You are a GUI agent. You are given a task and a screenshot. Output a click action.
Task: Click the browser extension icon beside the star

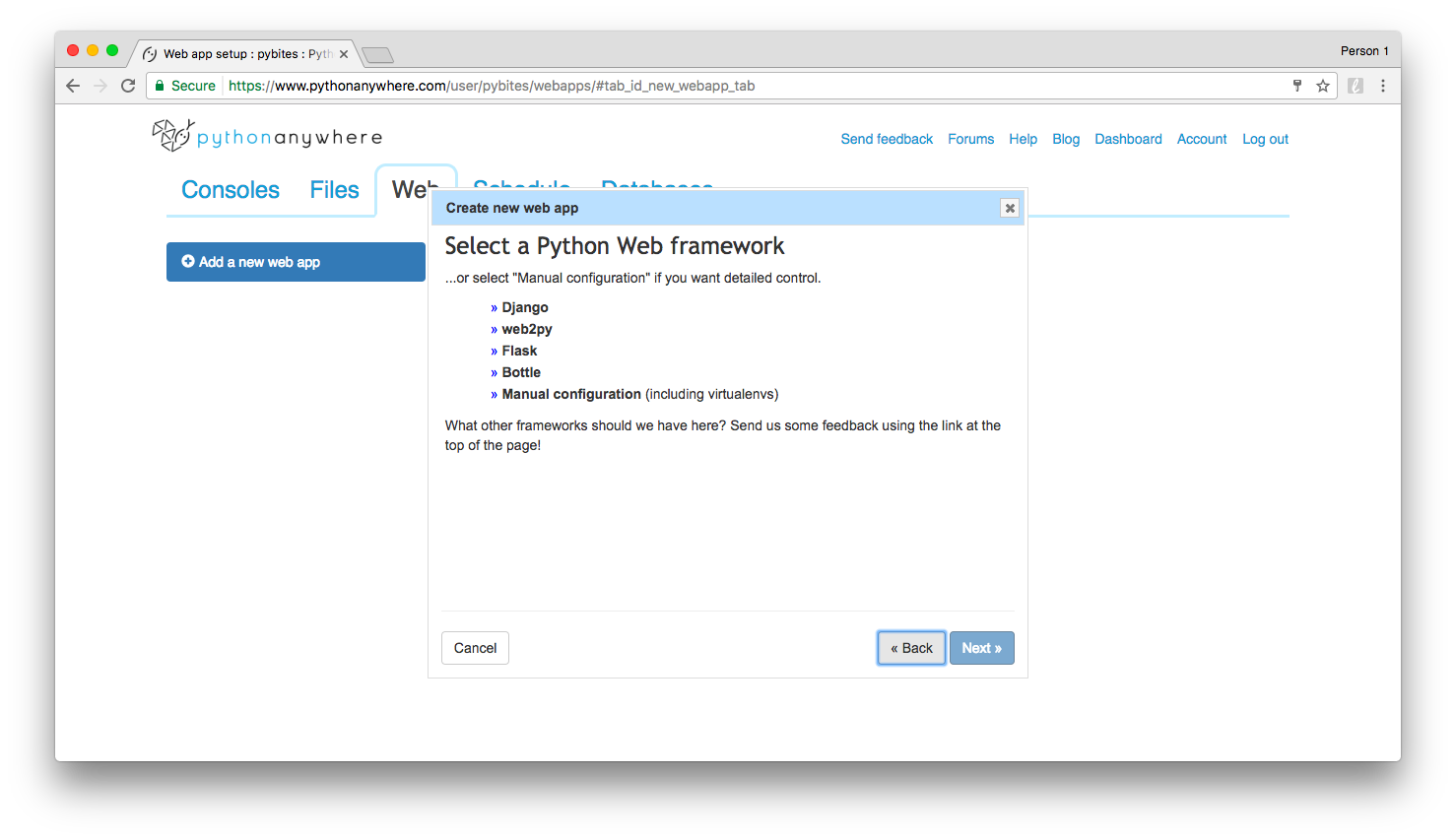pos(1356,86)
